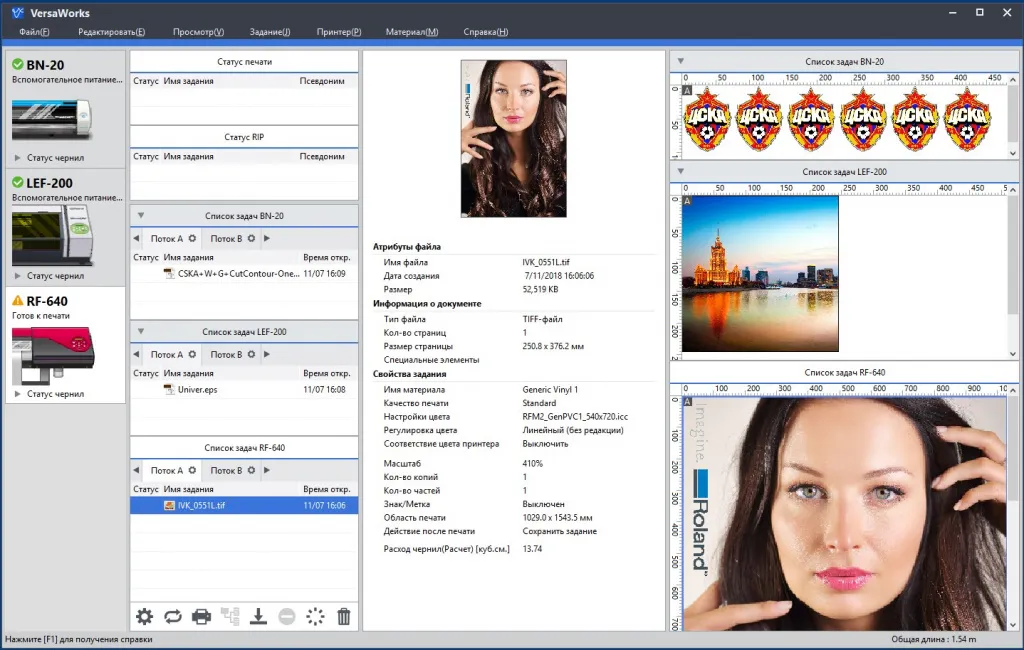This screenshot has width=1024, height=650.
Task: Click the RIP and print loop-arrows icon
Action: click(x=173, y=617)
